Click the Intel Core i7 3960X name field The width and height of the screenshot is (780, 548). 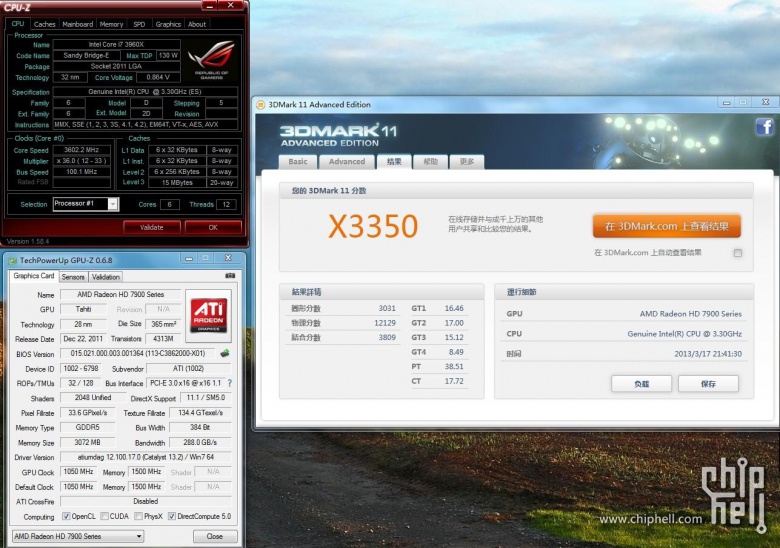(116, 44)
